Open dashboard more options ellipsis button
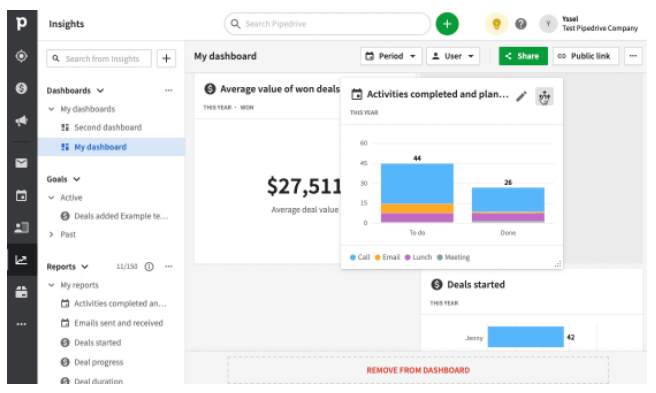The height and width of the screenshot is (393, 656). pos(633,56)
